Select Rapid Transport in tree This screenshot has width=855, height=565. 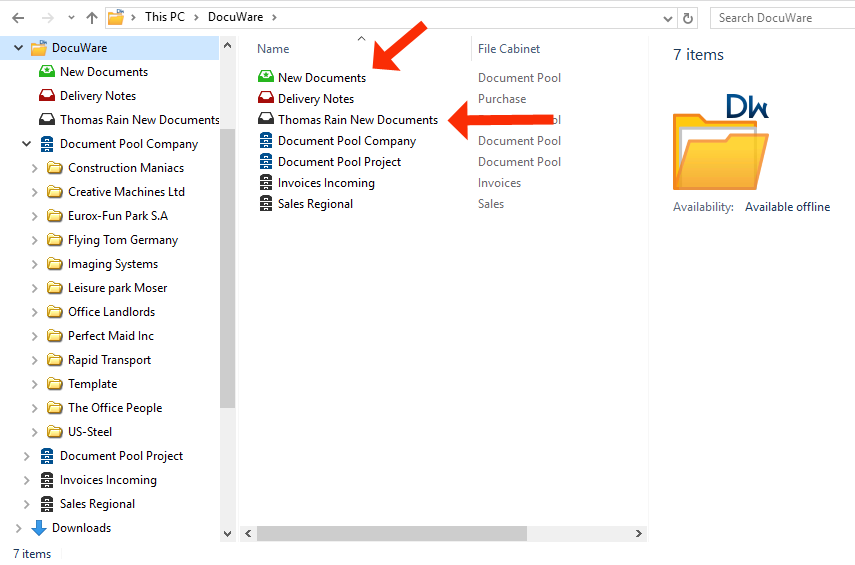click(109, 360)
